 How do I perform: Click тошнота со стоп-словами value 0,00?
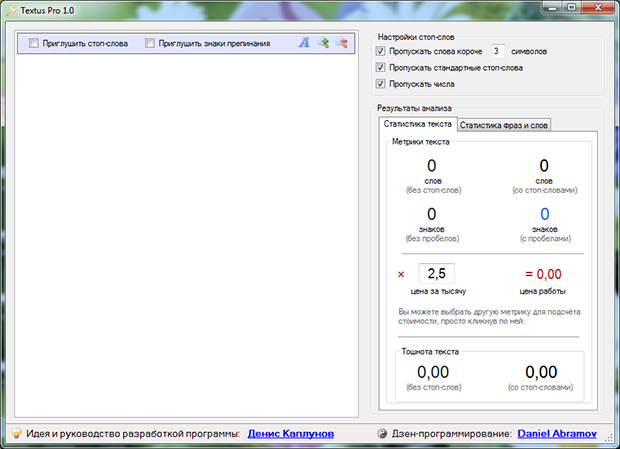pos(541,372)
